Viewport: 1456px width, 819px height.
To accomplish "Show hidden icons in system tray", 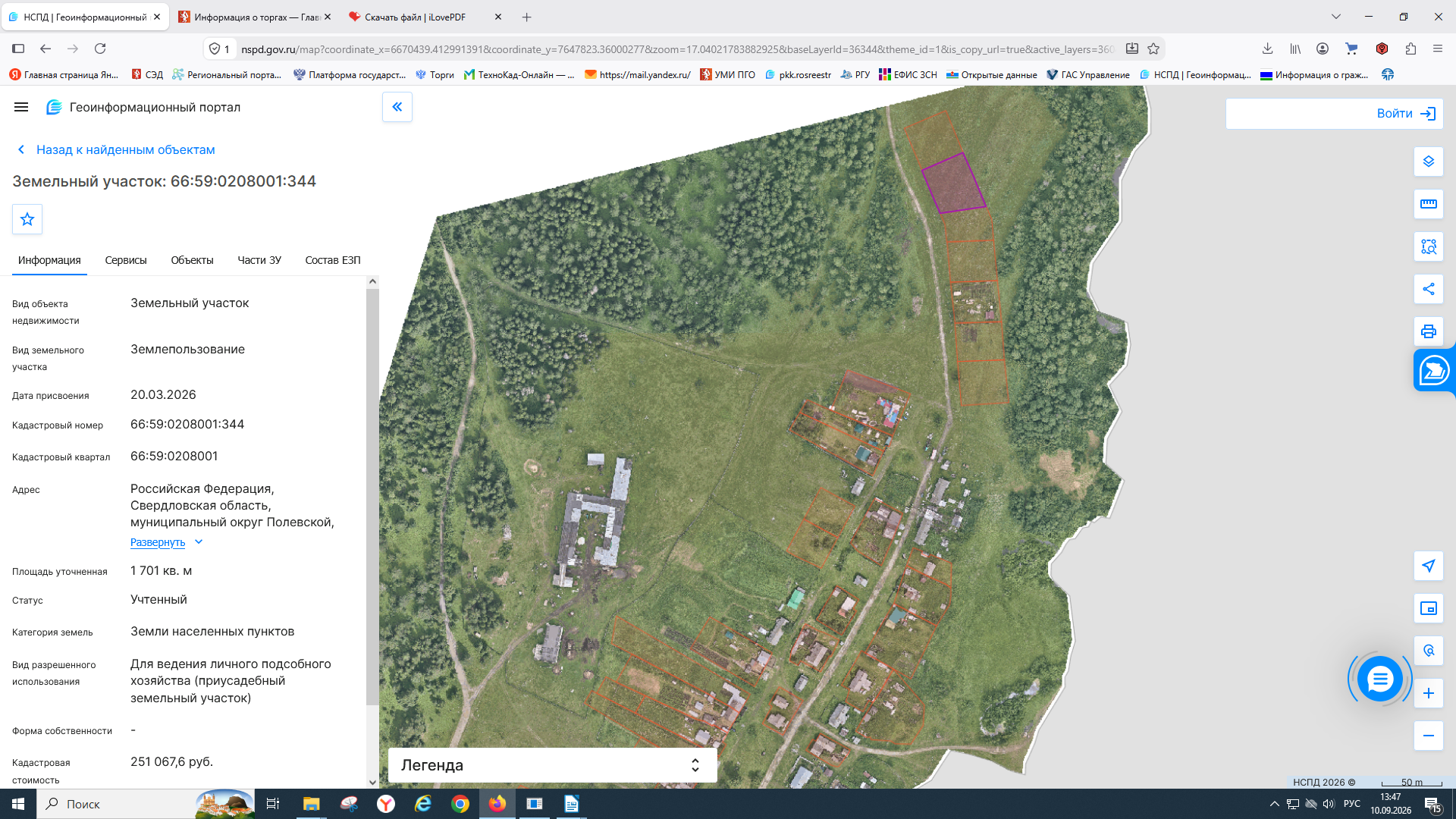I will tap(1275, 804).
